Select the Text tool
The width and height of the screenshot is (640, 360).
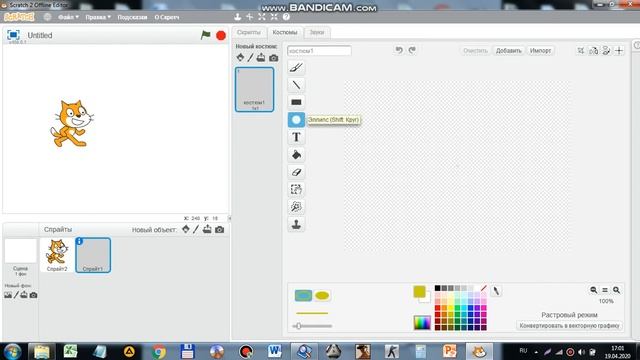click(296, 137)
